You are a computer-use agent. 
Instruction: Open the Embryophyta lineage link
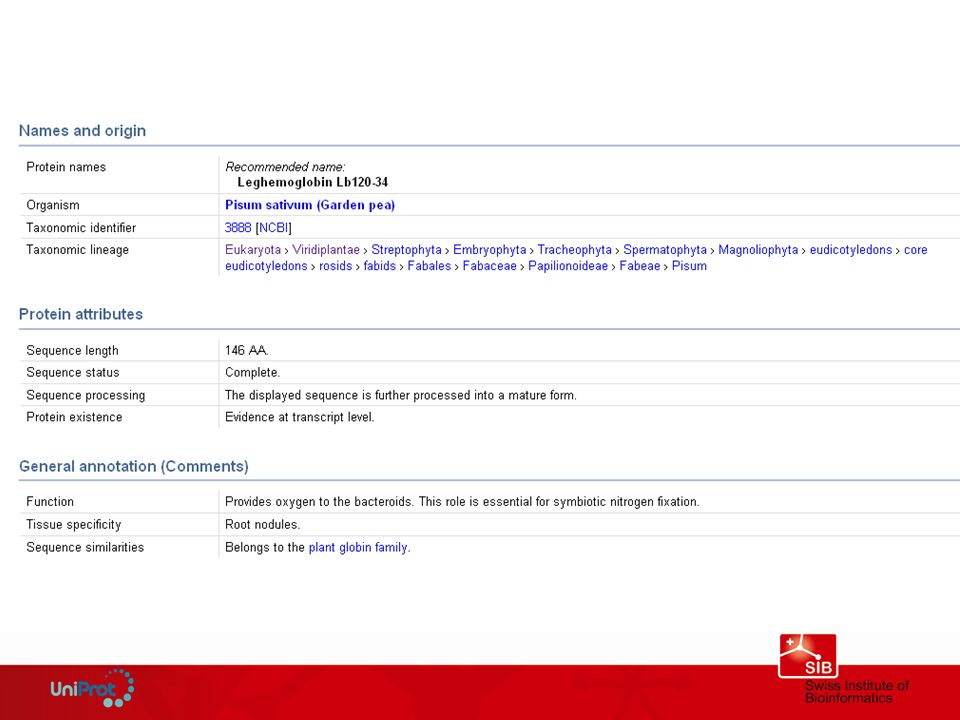[x=490, y=250]
